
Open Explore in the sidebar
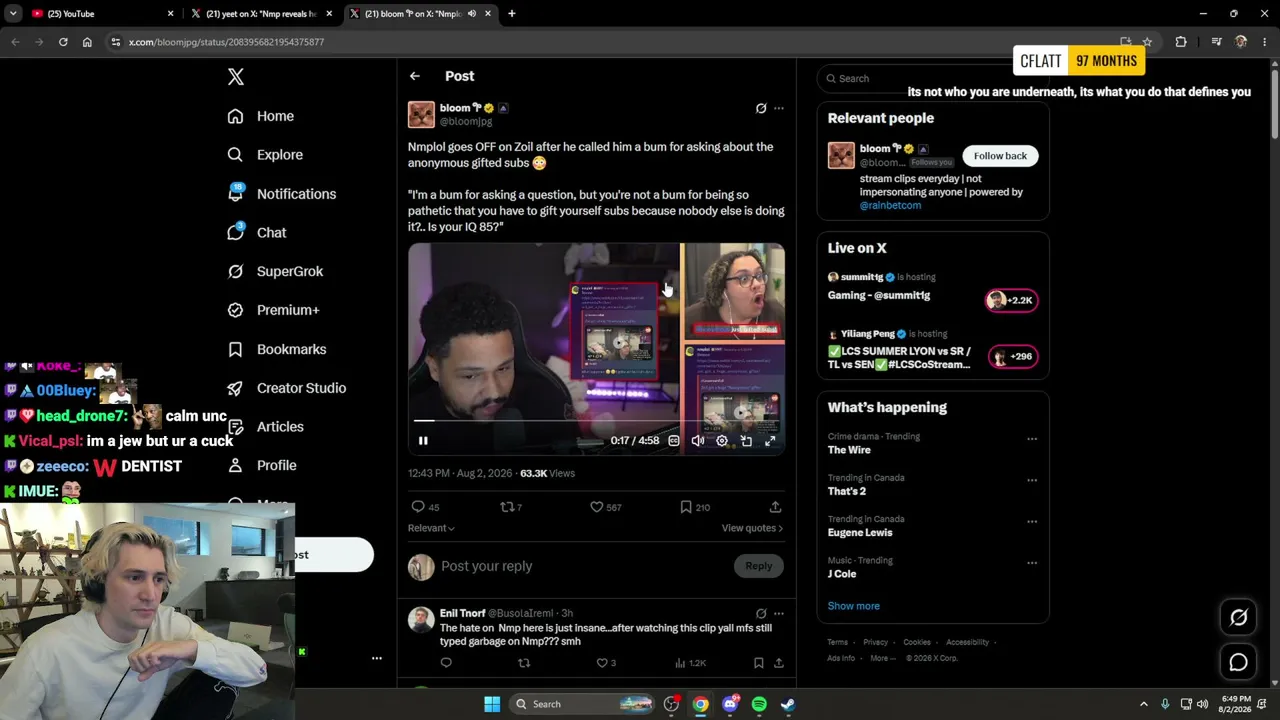tap(265, 155)
